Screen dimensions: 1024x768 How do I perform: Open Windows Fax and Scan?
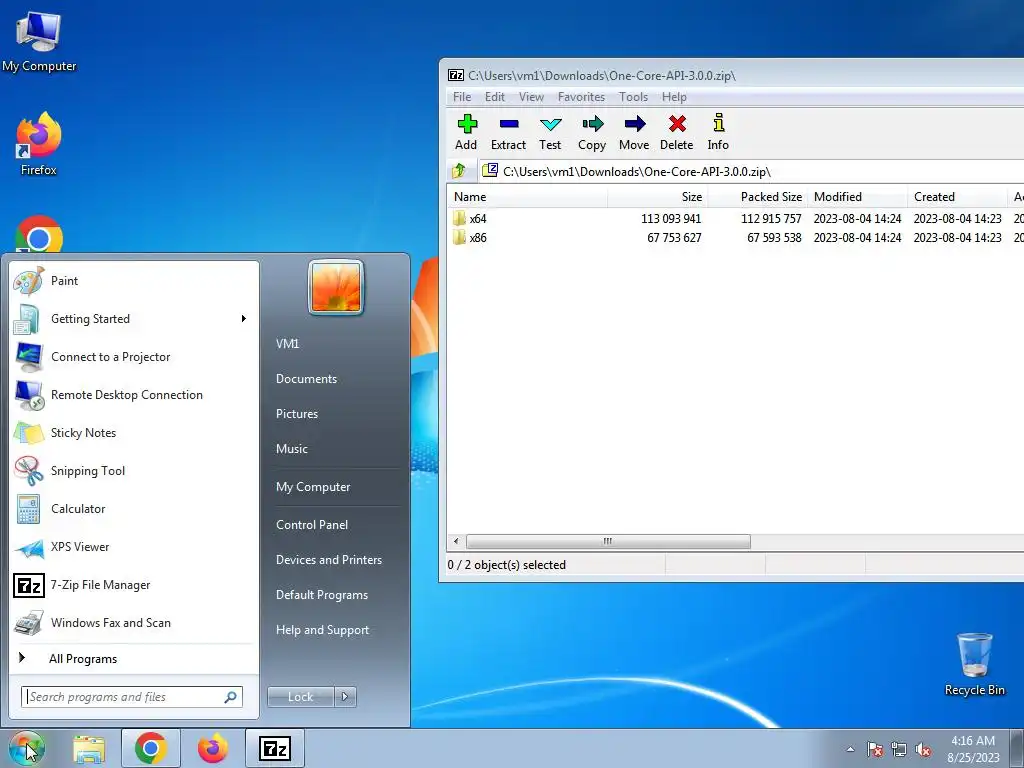point(133,623)
